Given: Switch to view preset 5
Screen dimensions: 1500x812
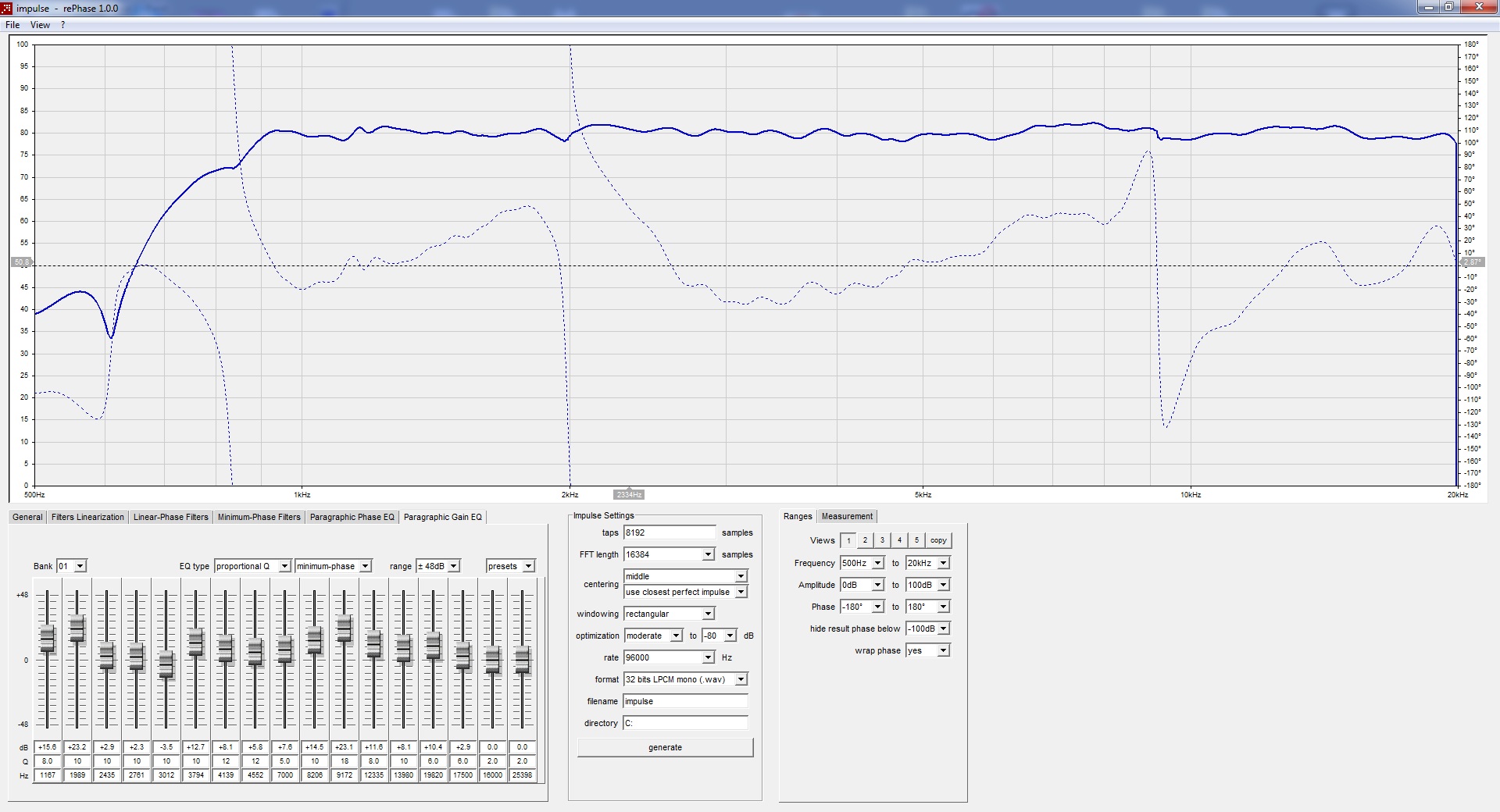Looking at the screenshot, I should click(916, 540).
